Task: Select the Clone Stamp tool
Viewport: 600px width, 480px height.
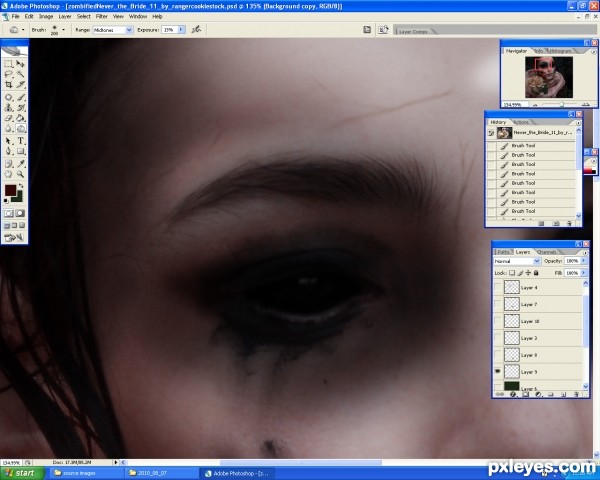Action: pyautogui.click(x=8, y=108)
